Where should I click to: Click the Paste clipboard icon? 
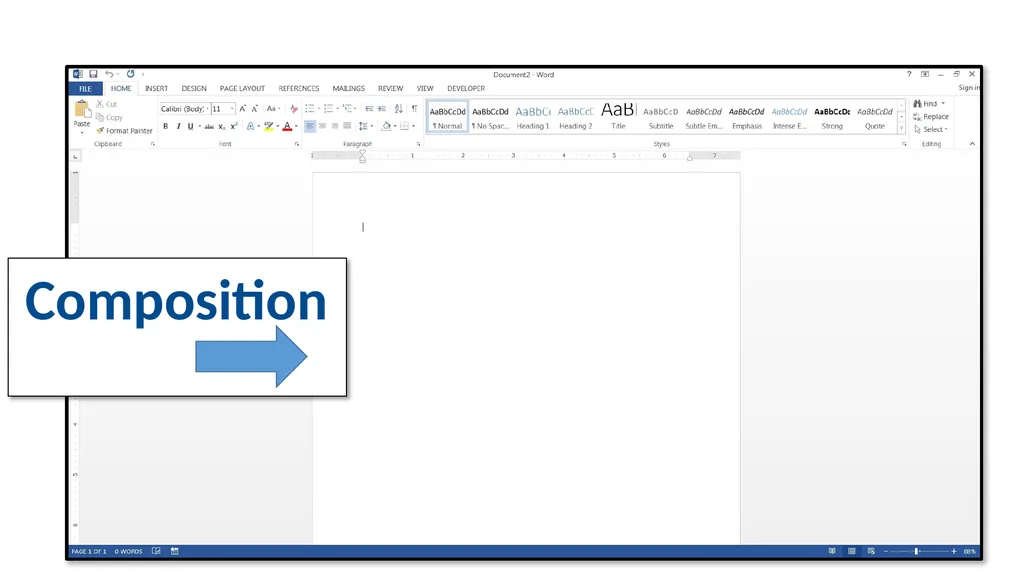(x=82, y=110)
